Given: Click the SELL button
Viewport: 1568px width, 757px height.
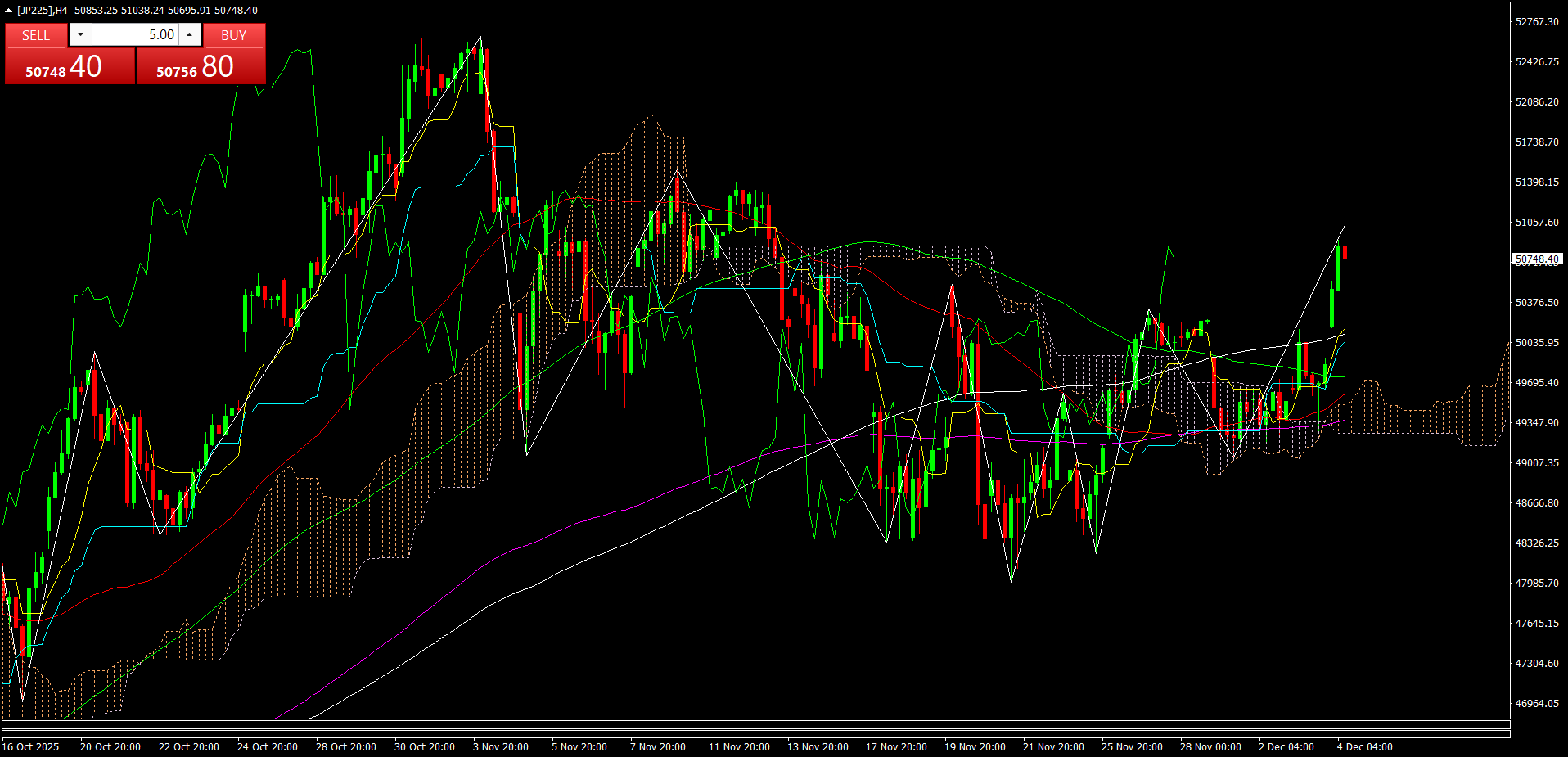Looking at the screenshot, I should [36, 35].
